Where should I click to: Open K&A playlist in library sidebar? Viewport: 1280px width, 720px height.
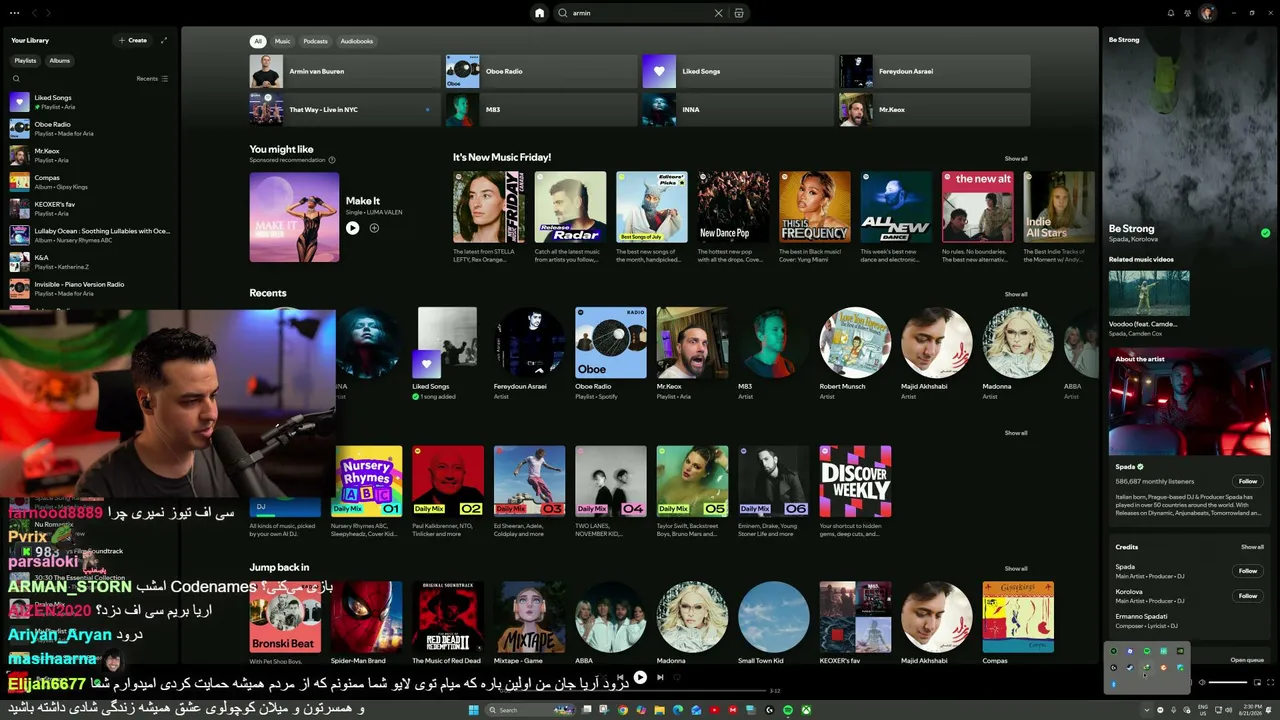click(x=90, y=262)
